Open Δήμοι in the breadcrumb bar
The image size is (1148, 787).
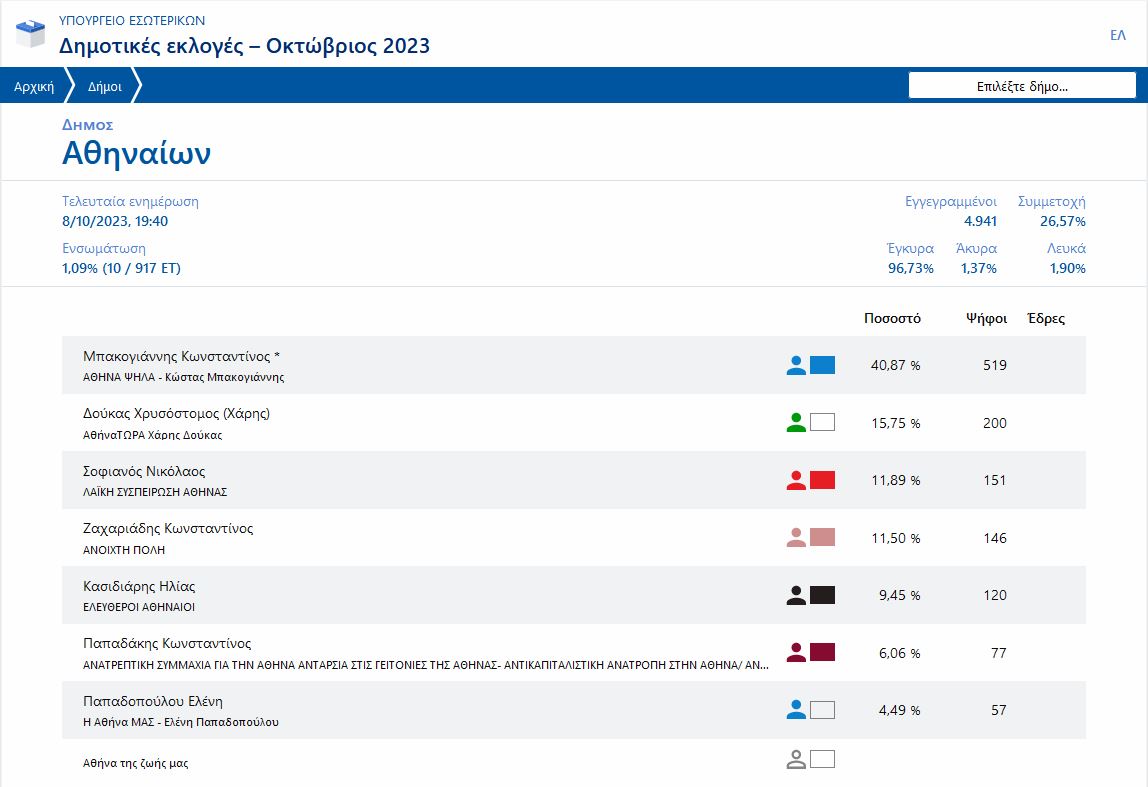coord(105,87)
